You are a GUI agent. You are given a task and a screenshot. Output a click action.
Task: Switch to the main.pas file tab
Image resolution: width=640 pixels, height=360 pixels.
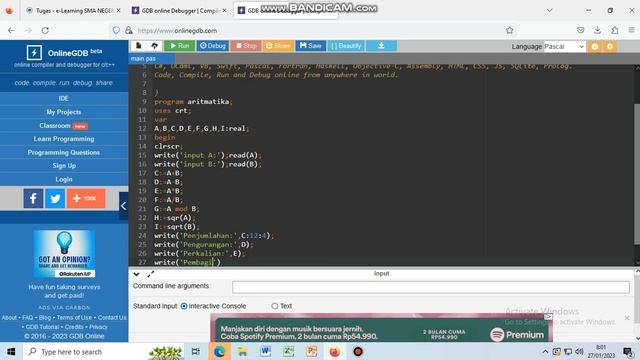[143, 59]
